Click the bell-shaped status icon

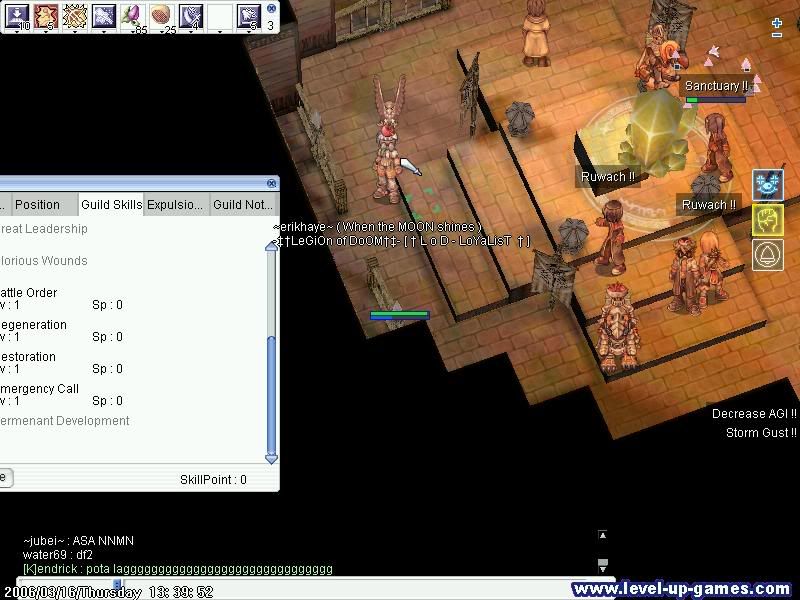click(768, 254)
